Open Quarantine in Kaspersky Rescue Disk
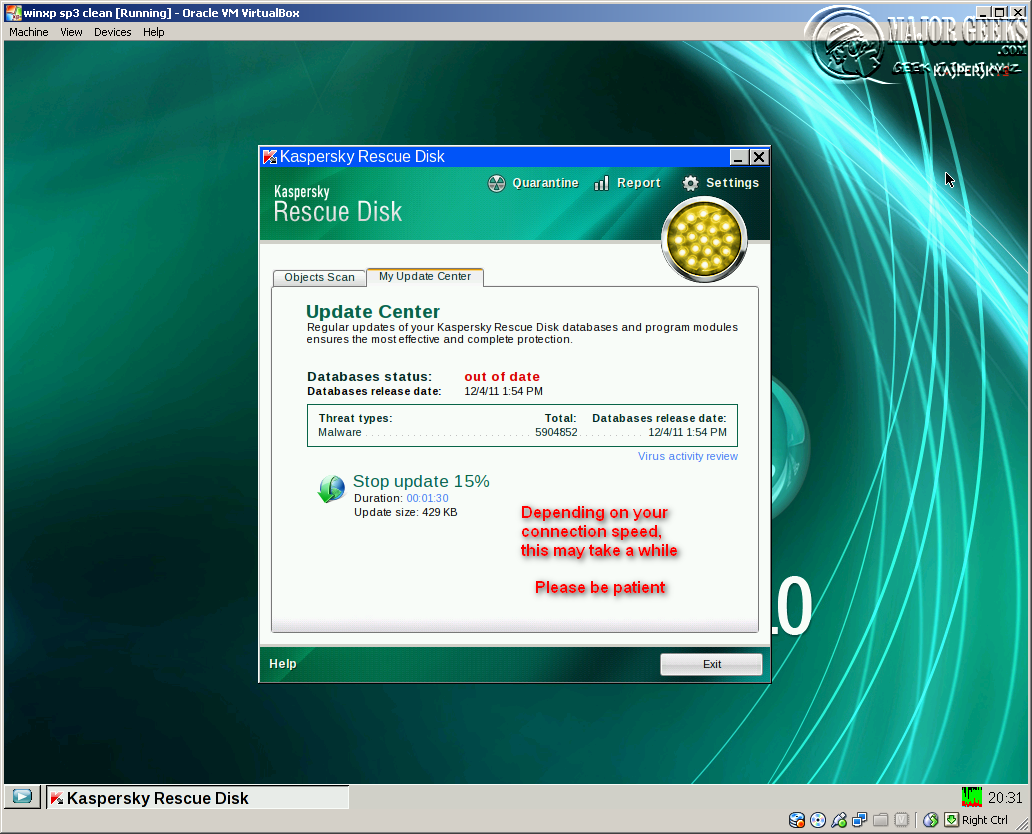 coord(533,183)
